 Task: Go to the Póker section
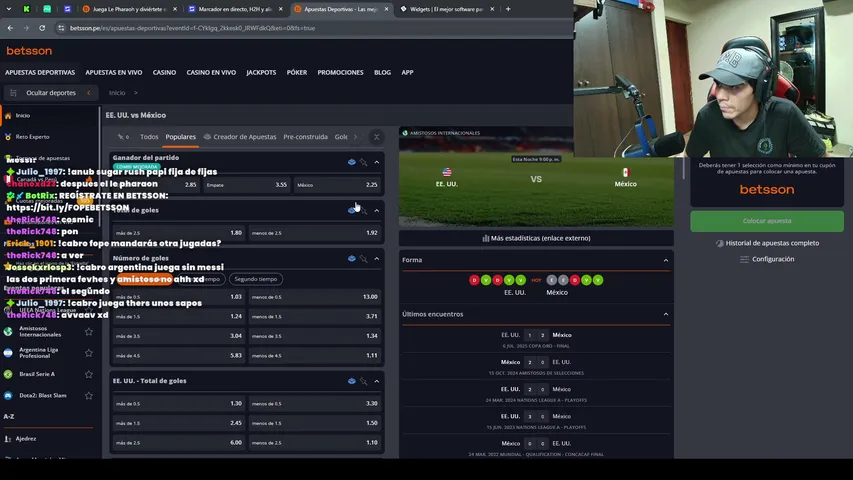point(296,72)
